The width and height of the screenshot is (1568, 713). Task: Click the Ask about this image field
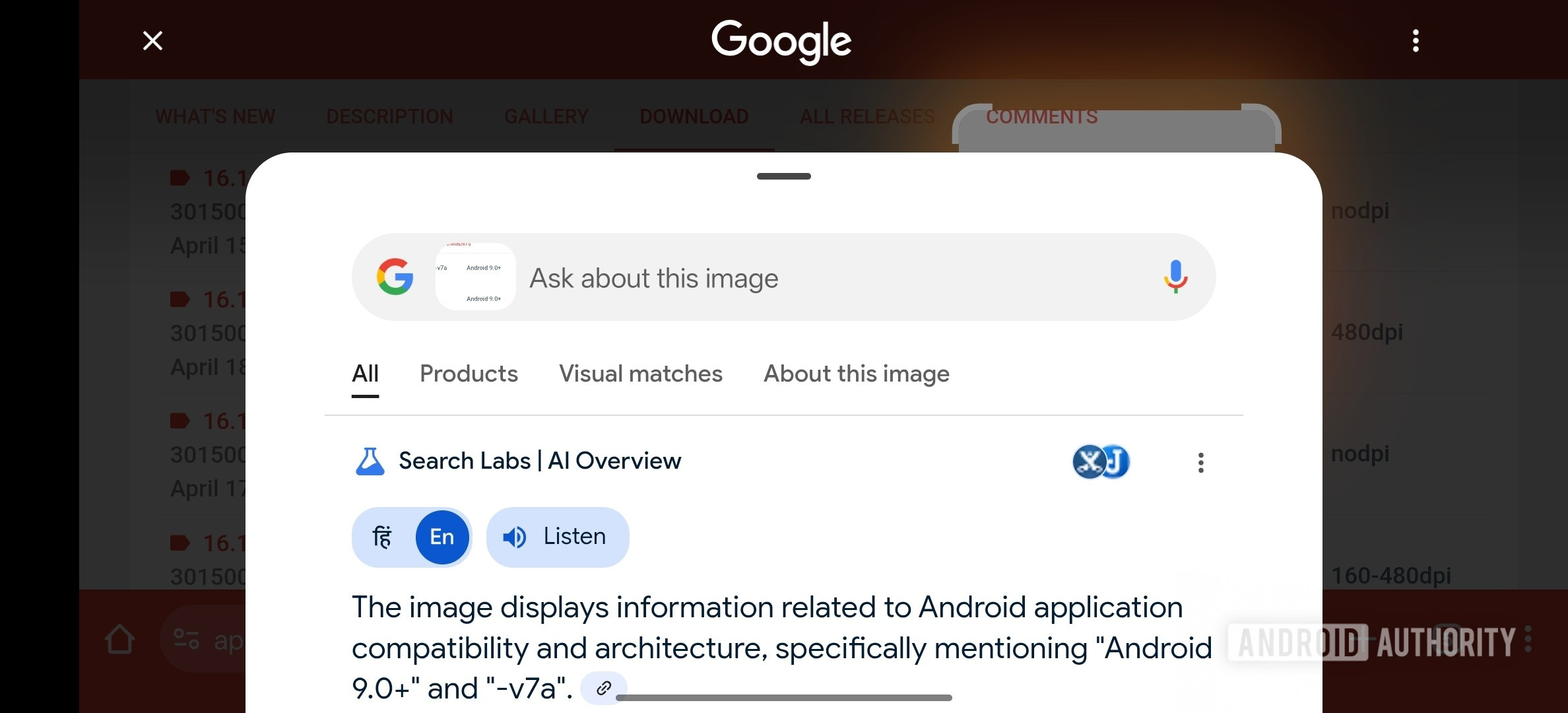tap(792, 278)
